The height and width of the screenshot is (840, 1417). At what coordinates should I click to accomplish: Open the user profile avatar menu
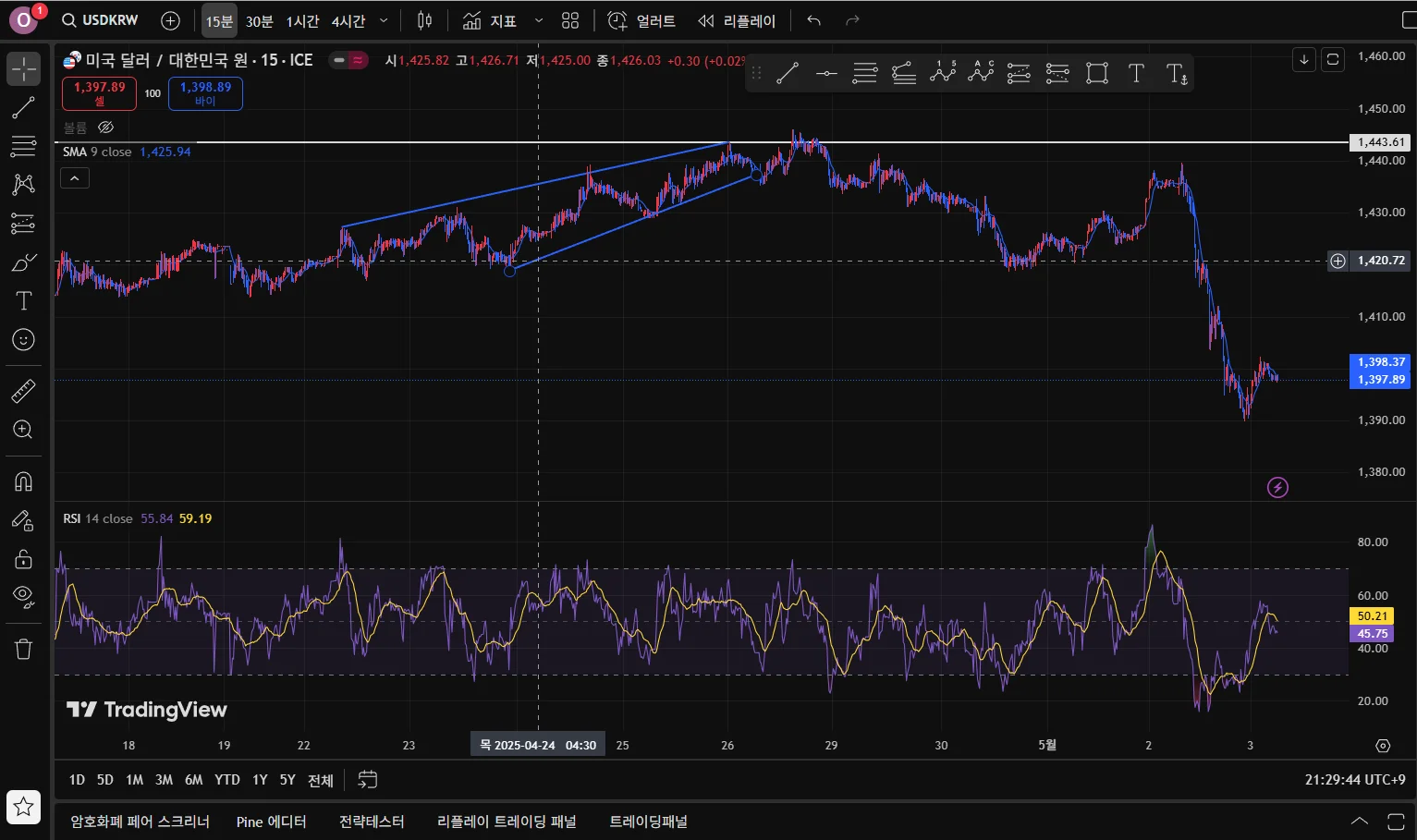[24, 19]
